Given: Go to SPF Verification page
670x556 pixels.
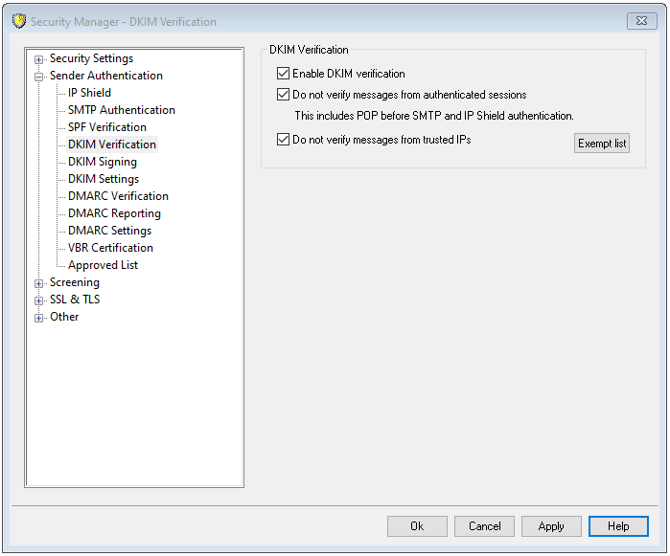Looking at the screenshot, I should [107, 127].
